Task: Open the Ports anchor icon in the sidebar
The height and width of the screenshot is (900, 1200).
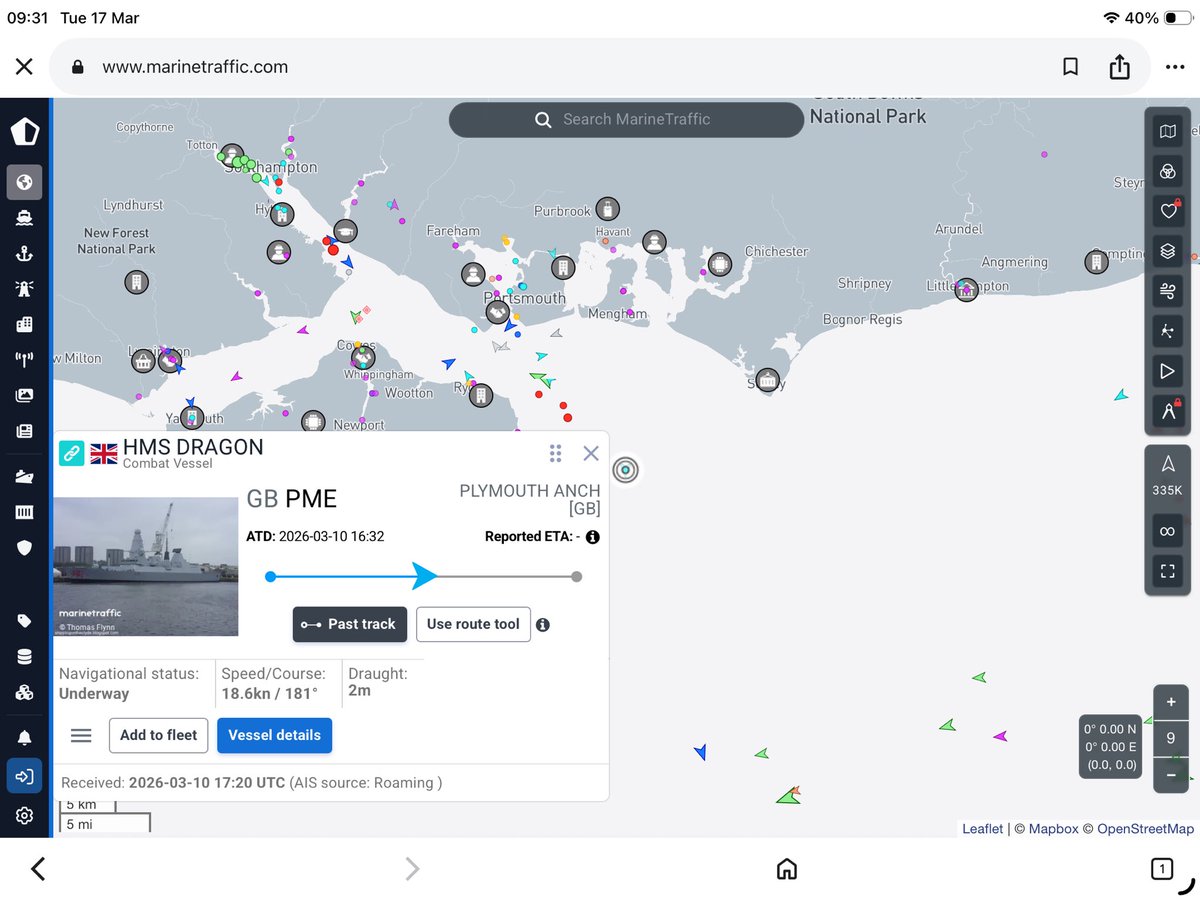Action: pos(24,253)
